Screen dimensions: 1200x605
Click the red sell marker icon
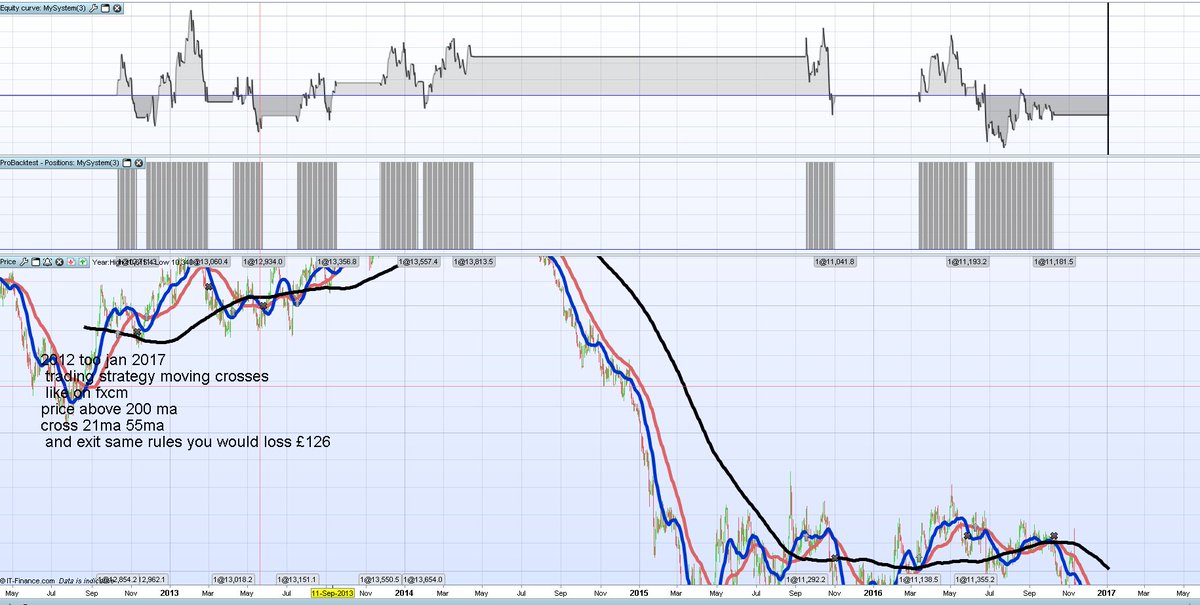click(71, 262)
